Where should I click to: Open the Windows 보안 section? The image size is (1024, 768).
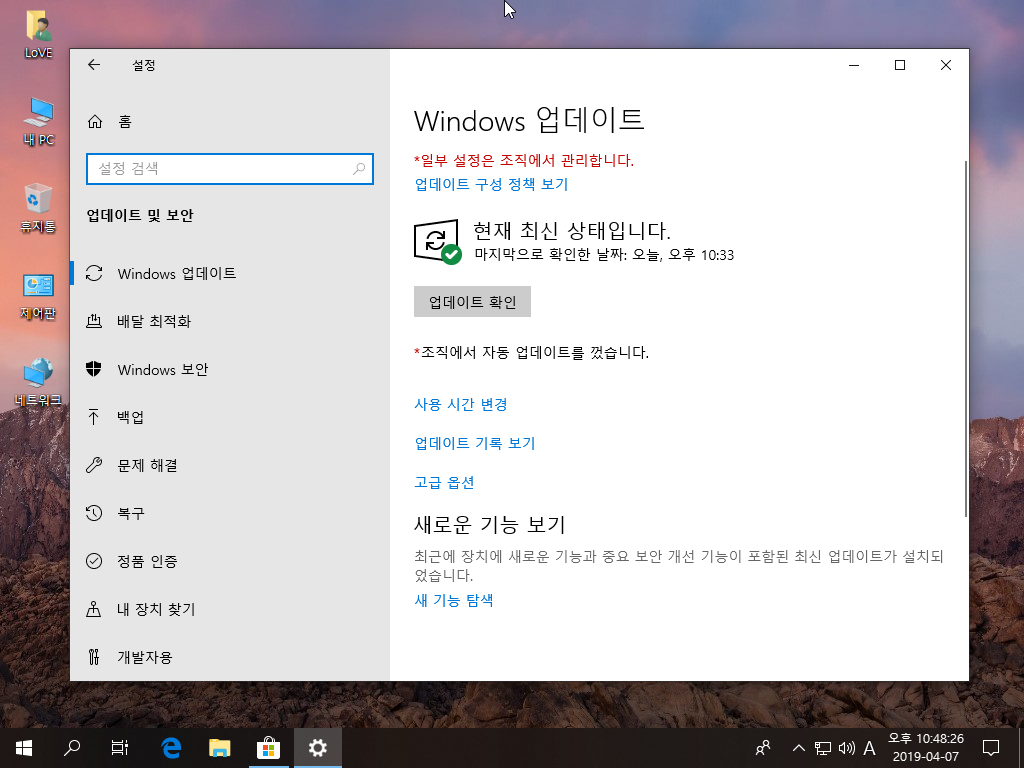click(230, 369)
